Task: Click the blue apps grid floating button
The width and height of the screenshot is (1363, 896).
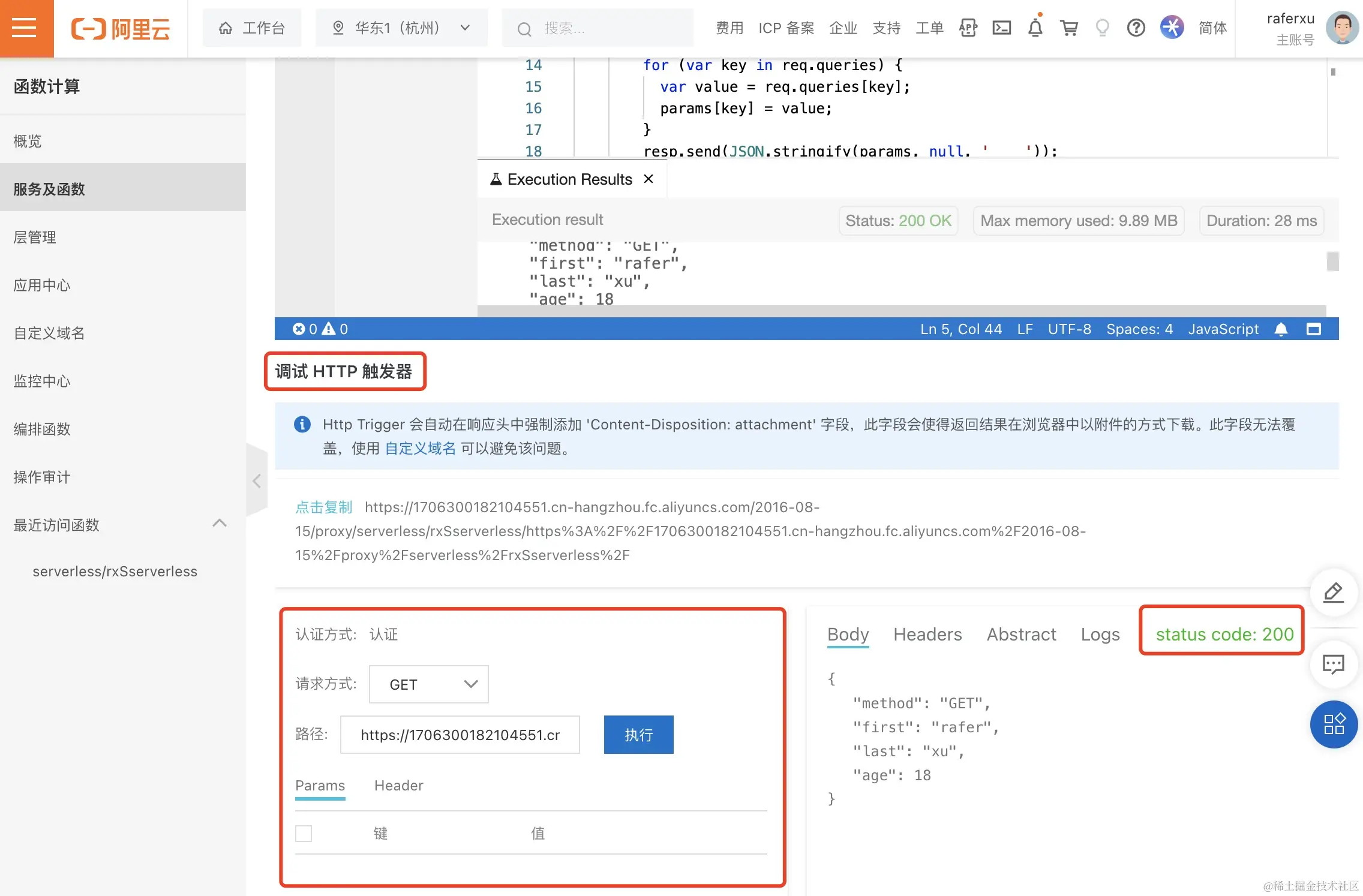Action: pos(1333,724)
